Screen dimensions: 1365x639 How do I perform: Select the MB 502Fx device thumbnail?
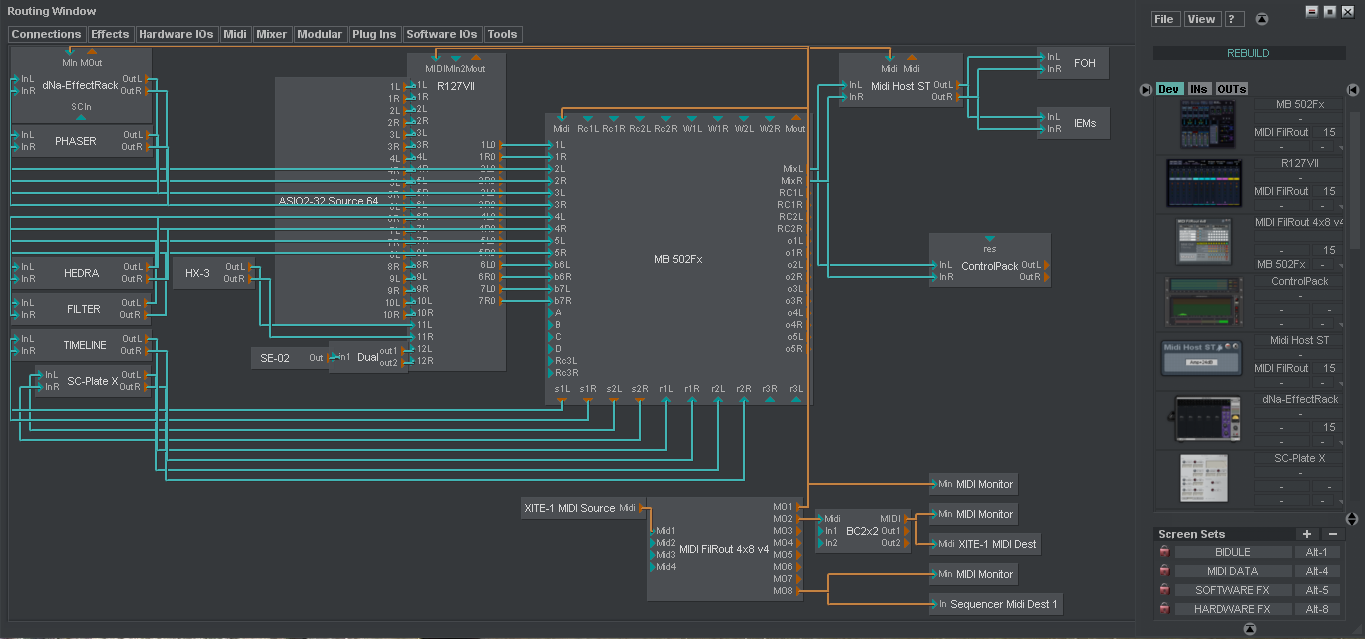1204,122
